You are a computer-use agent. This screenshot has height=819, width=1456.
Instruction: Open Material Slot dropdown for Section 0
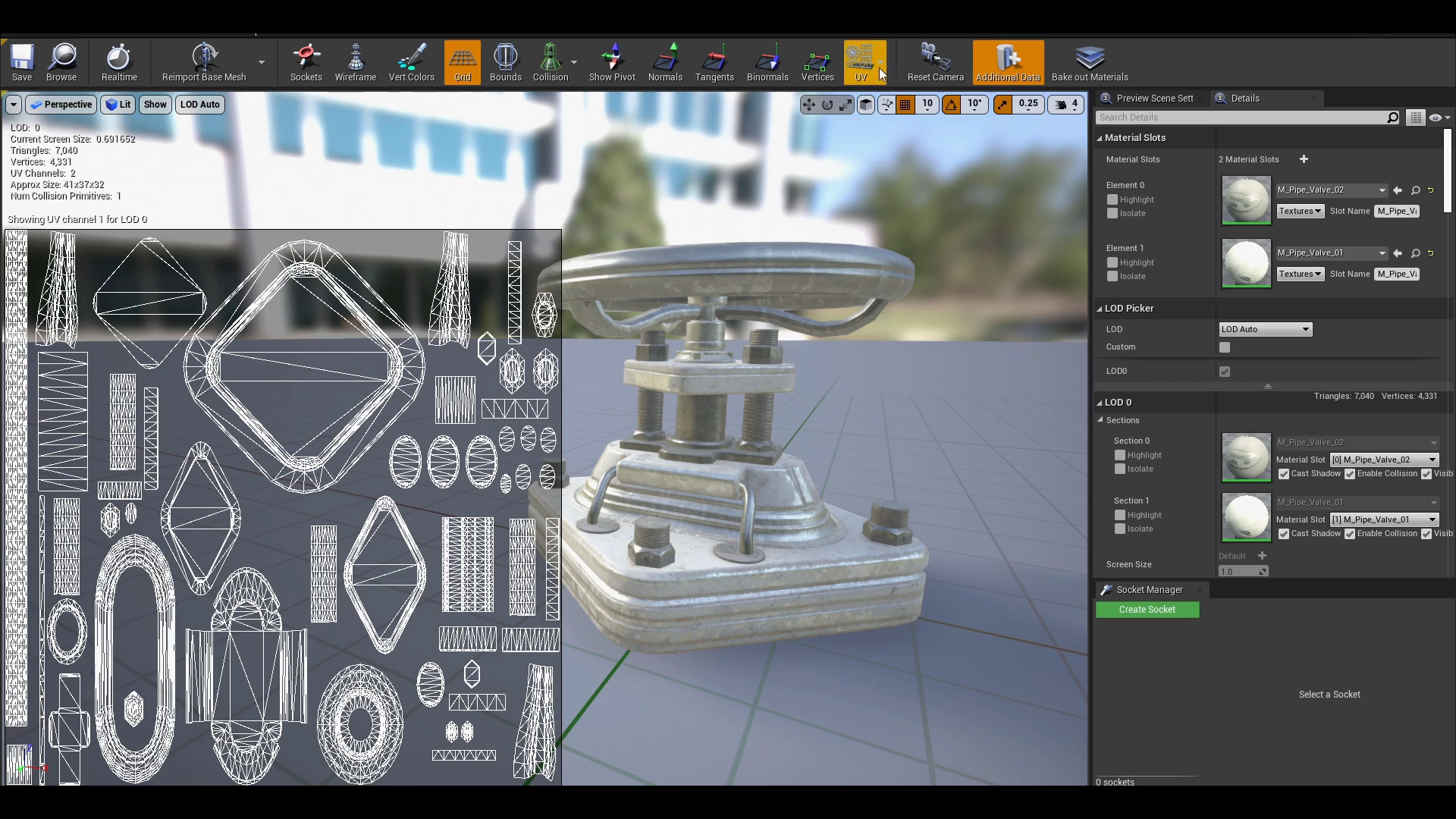1384,460
